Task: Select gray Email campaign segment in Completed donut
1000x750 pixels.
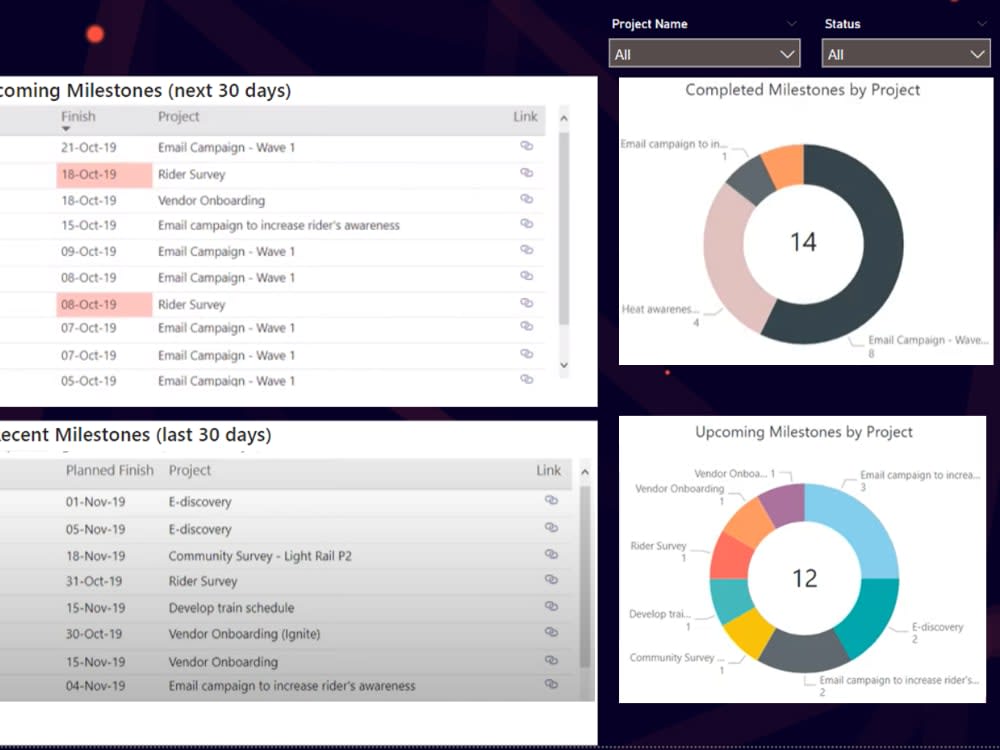Action: pos(752,180)
